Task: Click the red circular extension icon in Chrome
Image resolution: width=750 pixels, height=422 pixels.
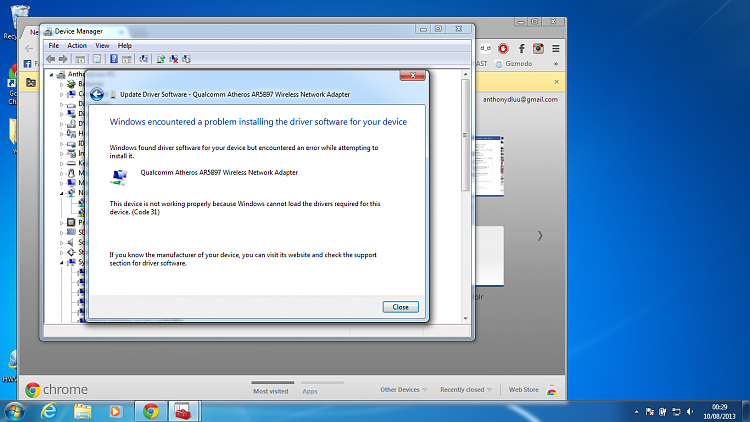Action: tap(503, 48)
